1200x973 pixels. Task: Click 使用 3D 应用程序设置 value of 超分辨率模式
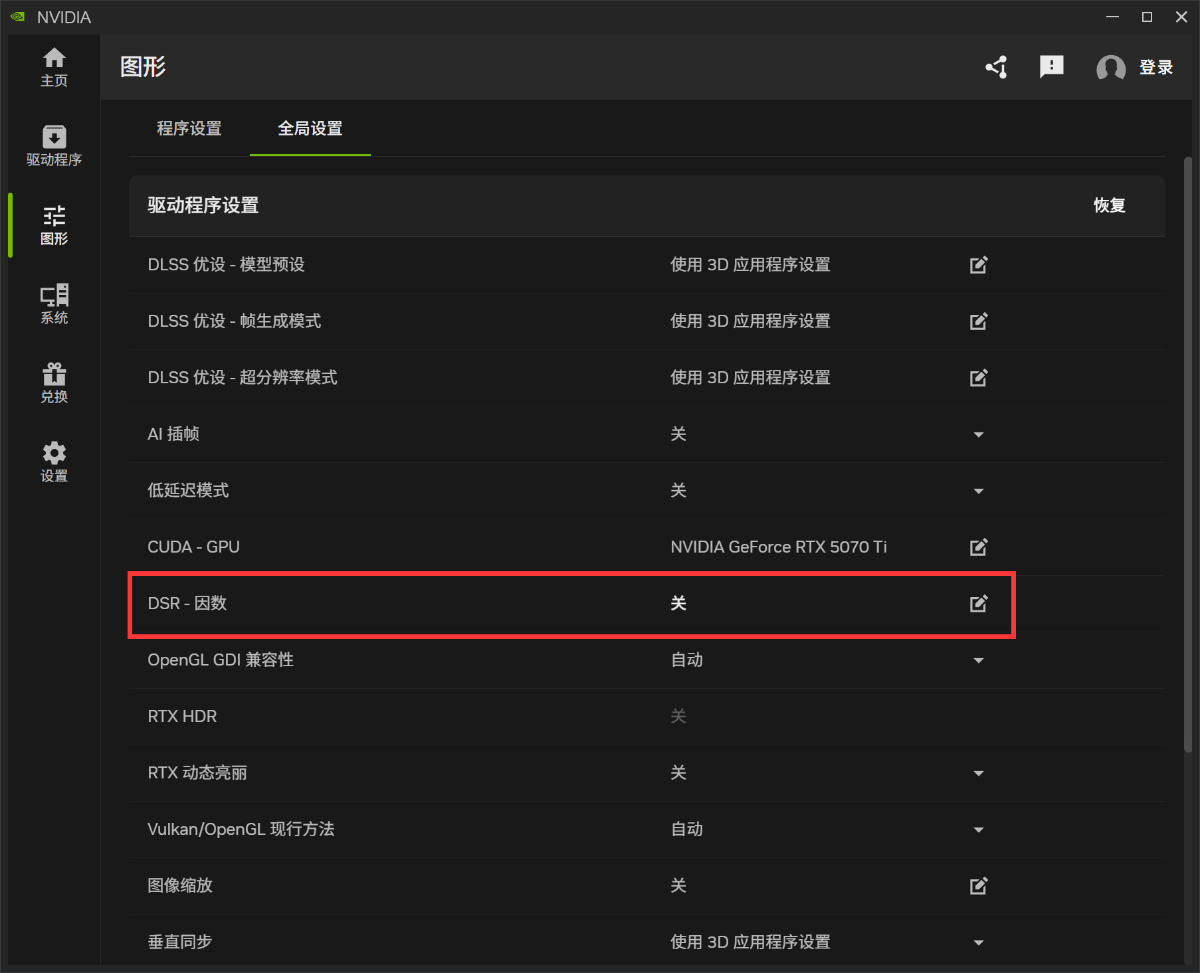click(x=750, y=378)
